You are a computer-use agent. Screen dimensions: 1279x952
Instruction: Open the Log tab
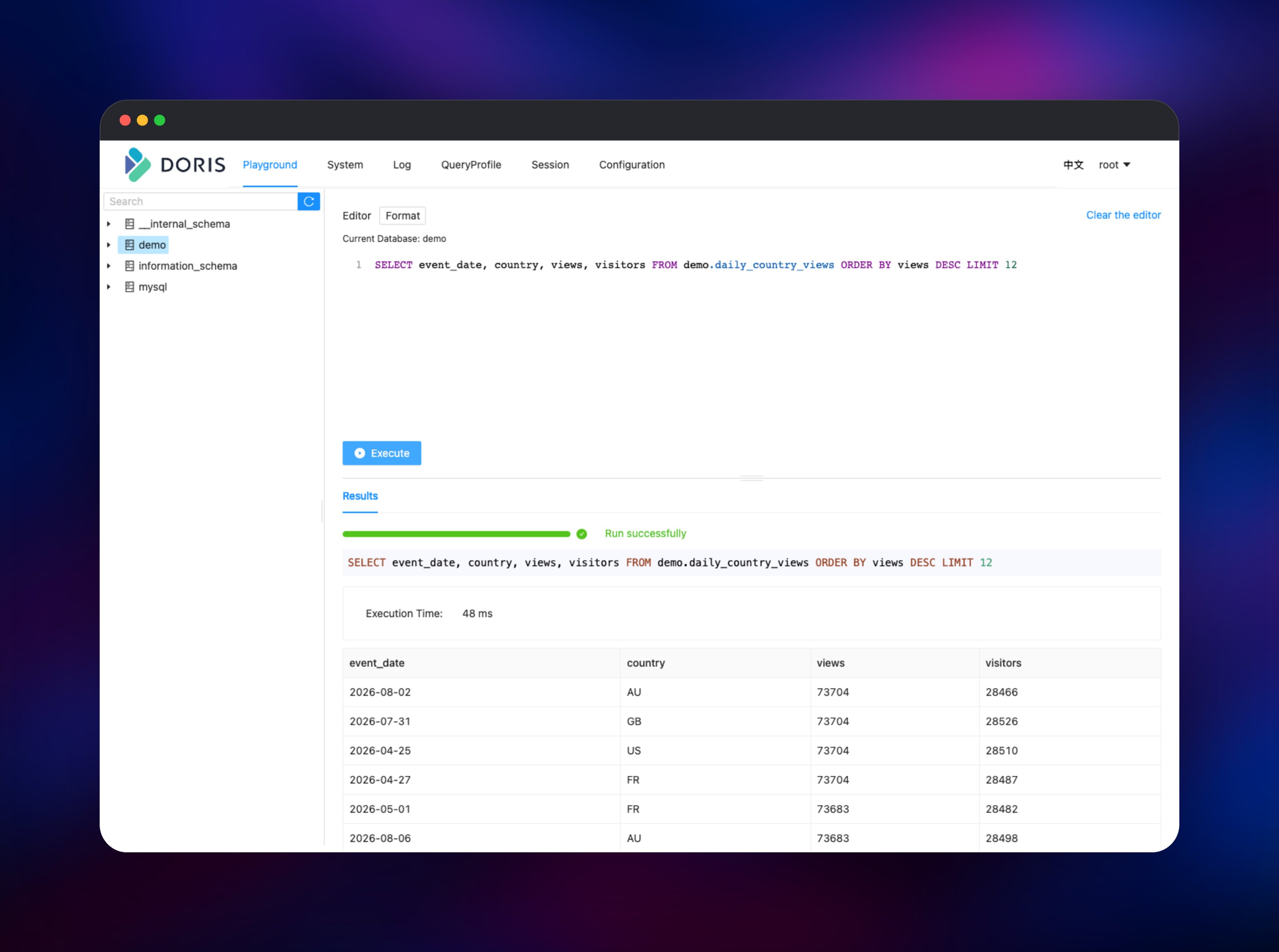point(402,165)
